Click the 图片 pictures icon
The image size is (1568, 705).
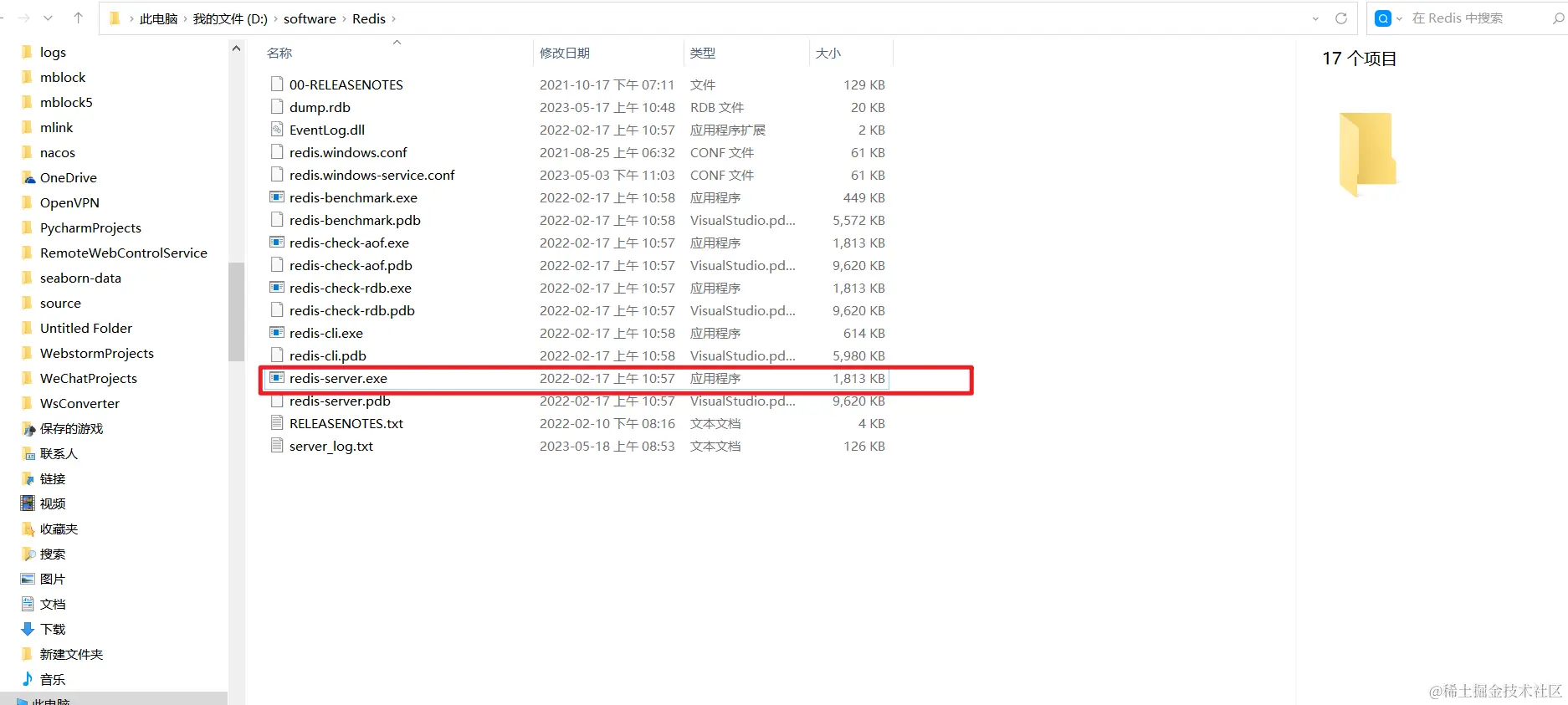pyautogui.click(x=28, y=579)
